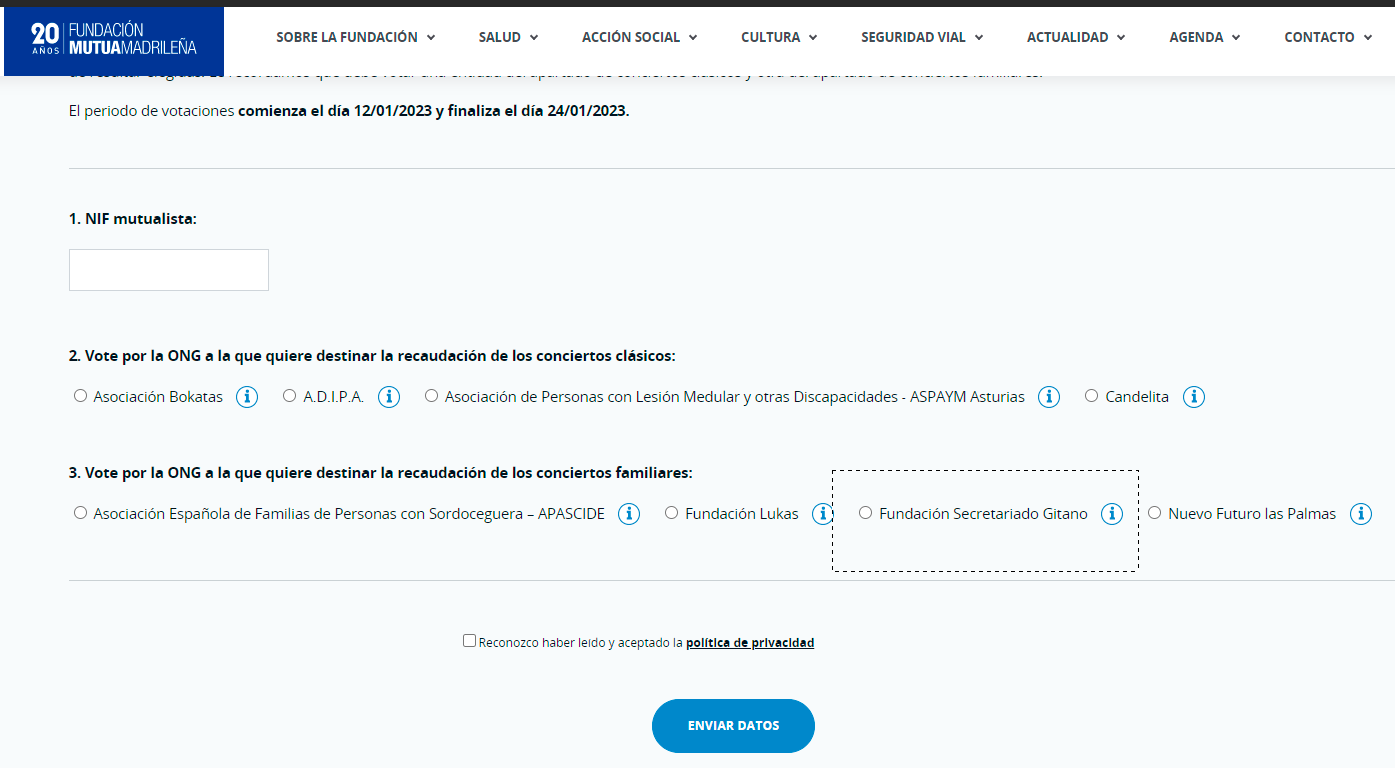The height and width of the screenshot is (768, 1395).
Task: Show info for ASPAYM Asturias
Action: coord(1049,397)
